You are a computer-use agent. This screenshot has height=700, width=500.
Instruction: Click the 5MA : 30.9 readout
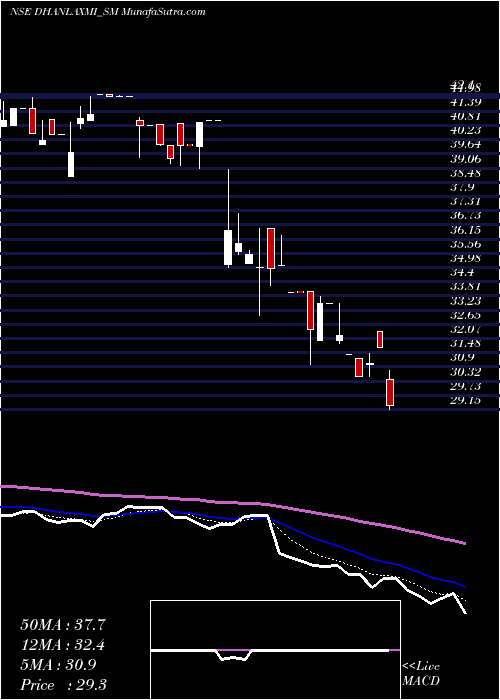click(x=58, y=665)
